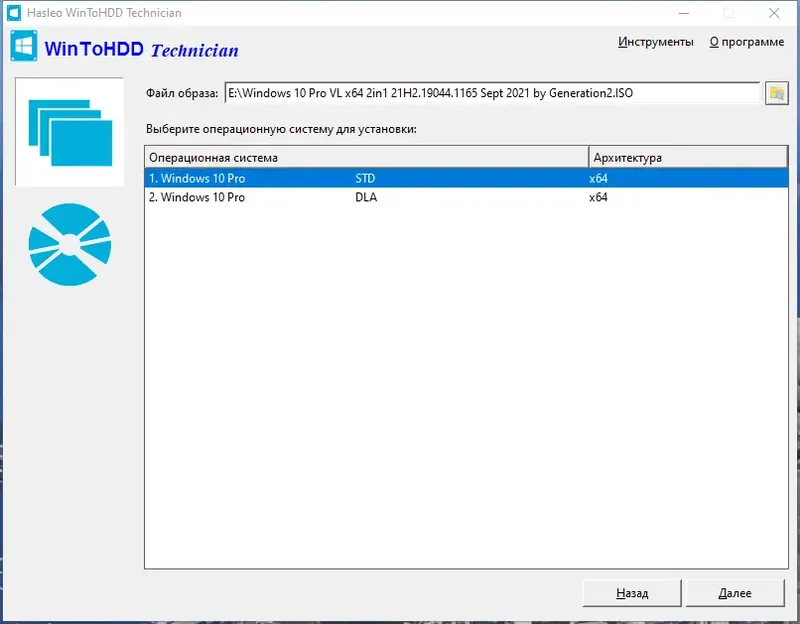The width and height of the screenshot is (800, 624).
Task: Close the WinToHDD window
Action: (774, 13)
